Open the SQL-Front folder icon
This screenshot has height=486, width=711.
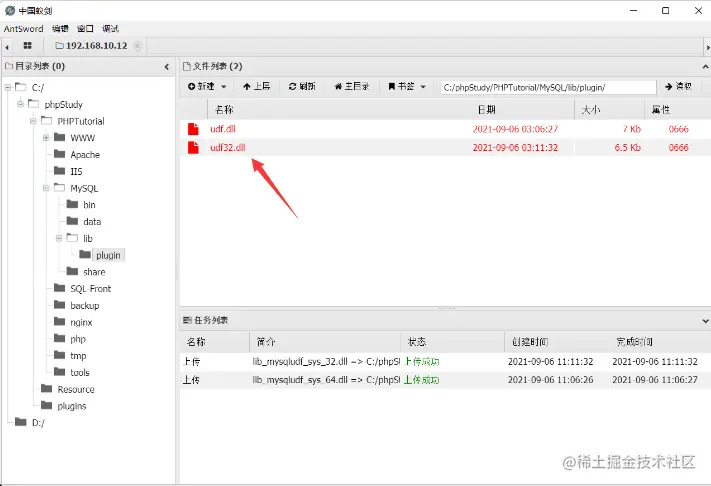(59, 288)
